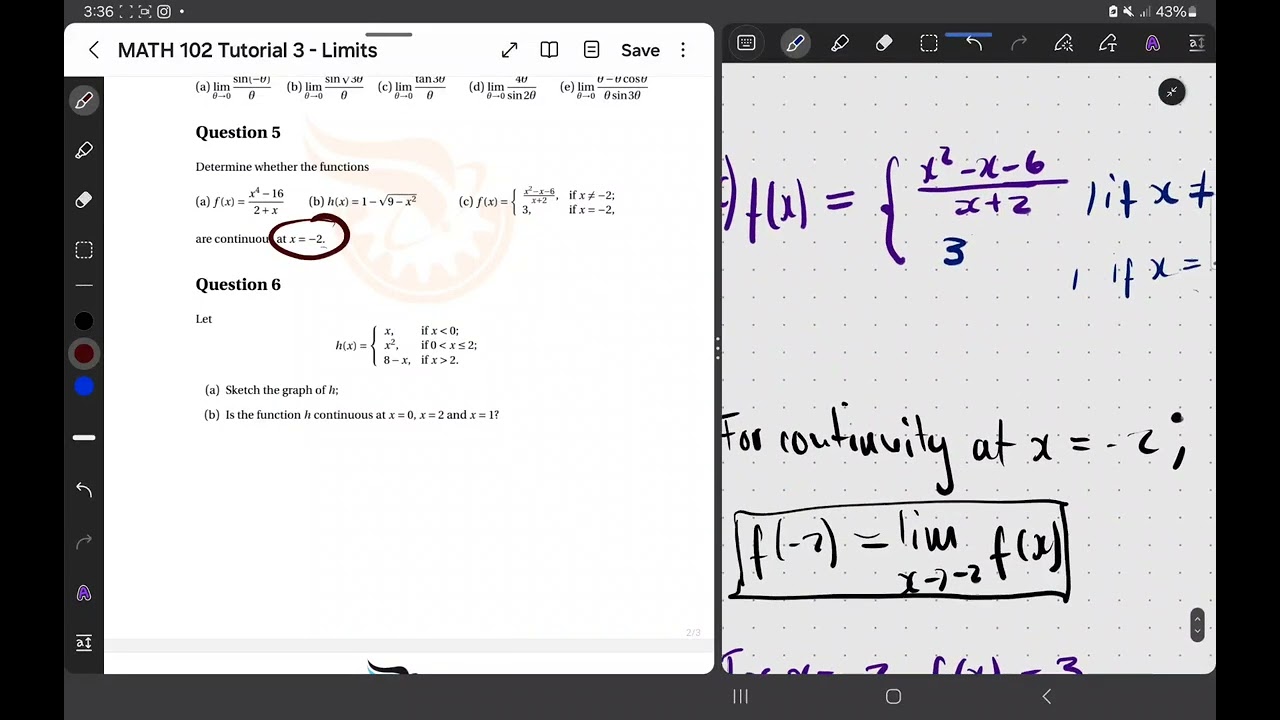Pick the blue pen color
The width and height of the screenshot is (1280, 720).
tap(84, 387)
